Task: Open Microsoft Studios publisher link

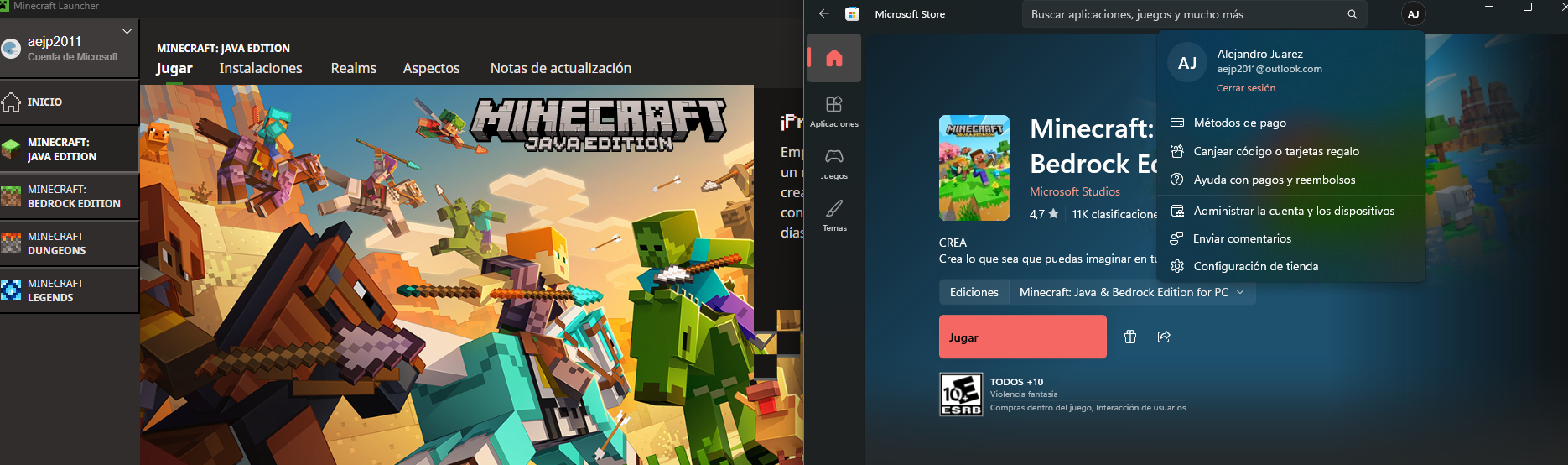Action: (1075, 191)
